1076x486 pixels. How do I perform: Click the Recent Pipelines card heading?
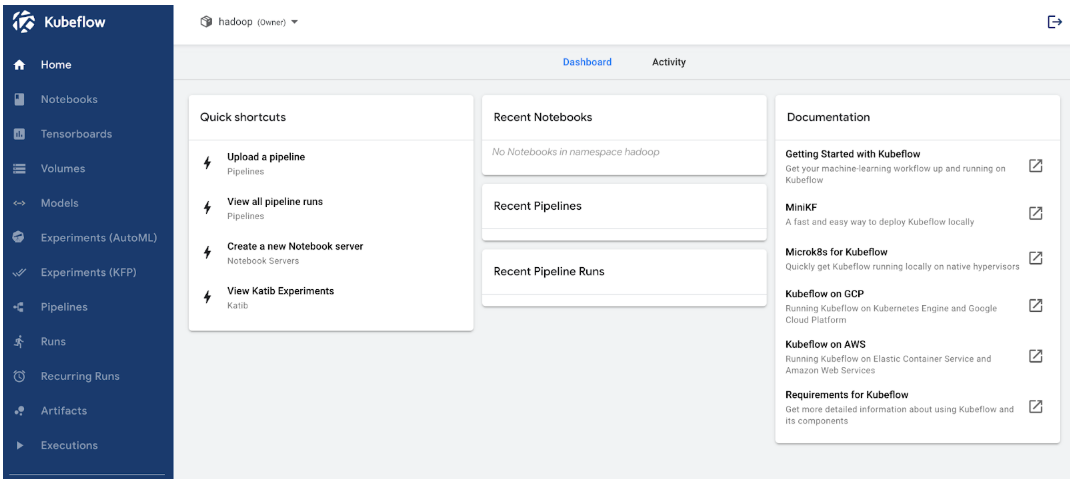point(537,206)
